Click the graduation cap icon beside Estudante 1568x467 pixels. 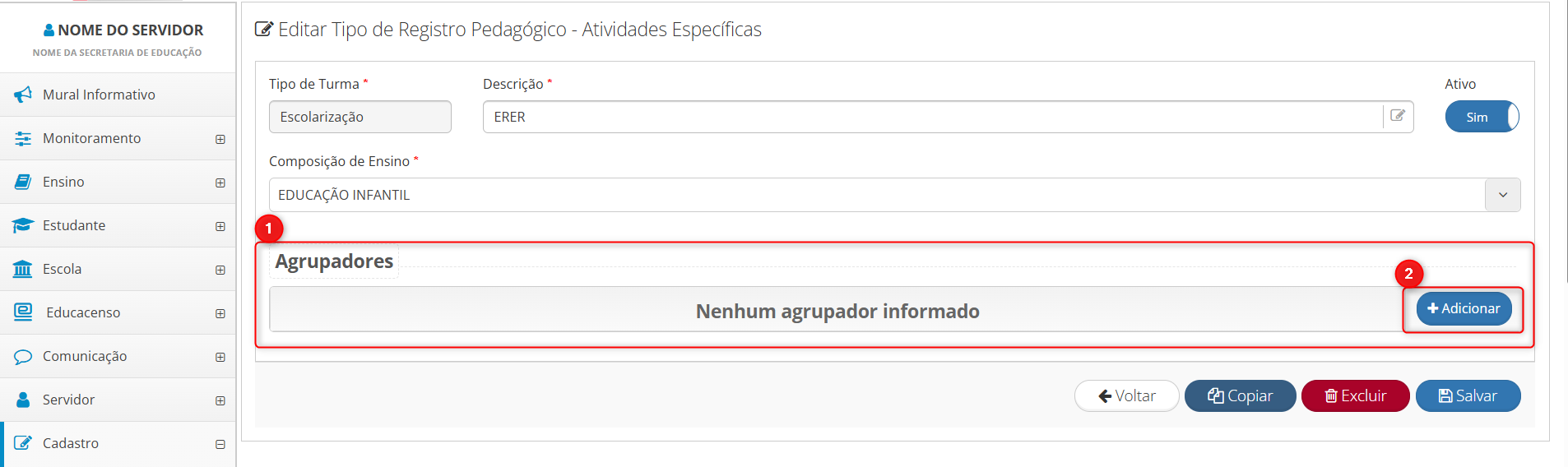[x=23, y=225]
